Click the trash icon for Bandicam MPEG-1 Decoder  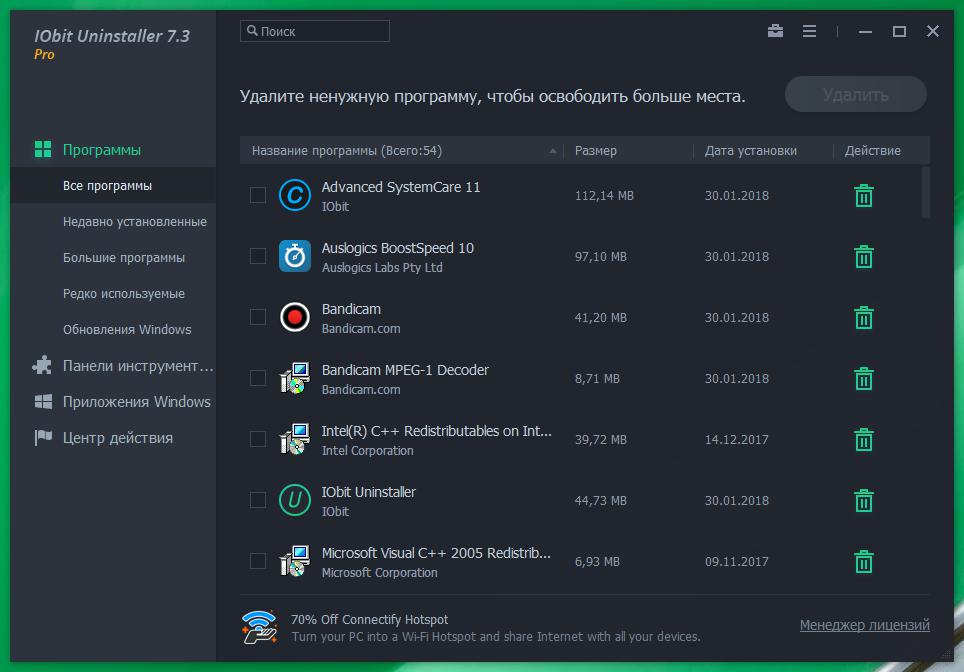864,379
